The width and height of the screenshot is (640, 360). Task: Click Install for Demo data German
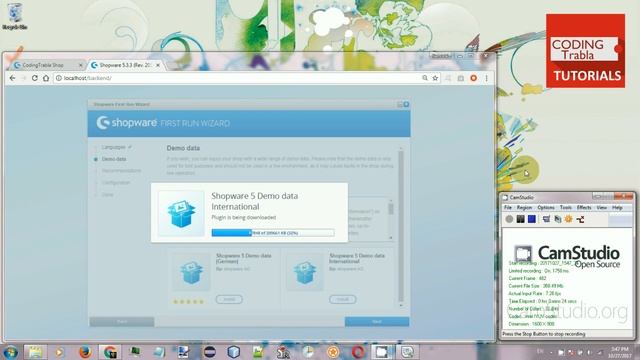point(229,299)
